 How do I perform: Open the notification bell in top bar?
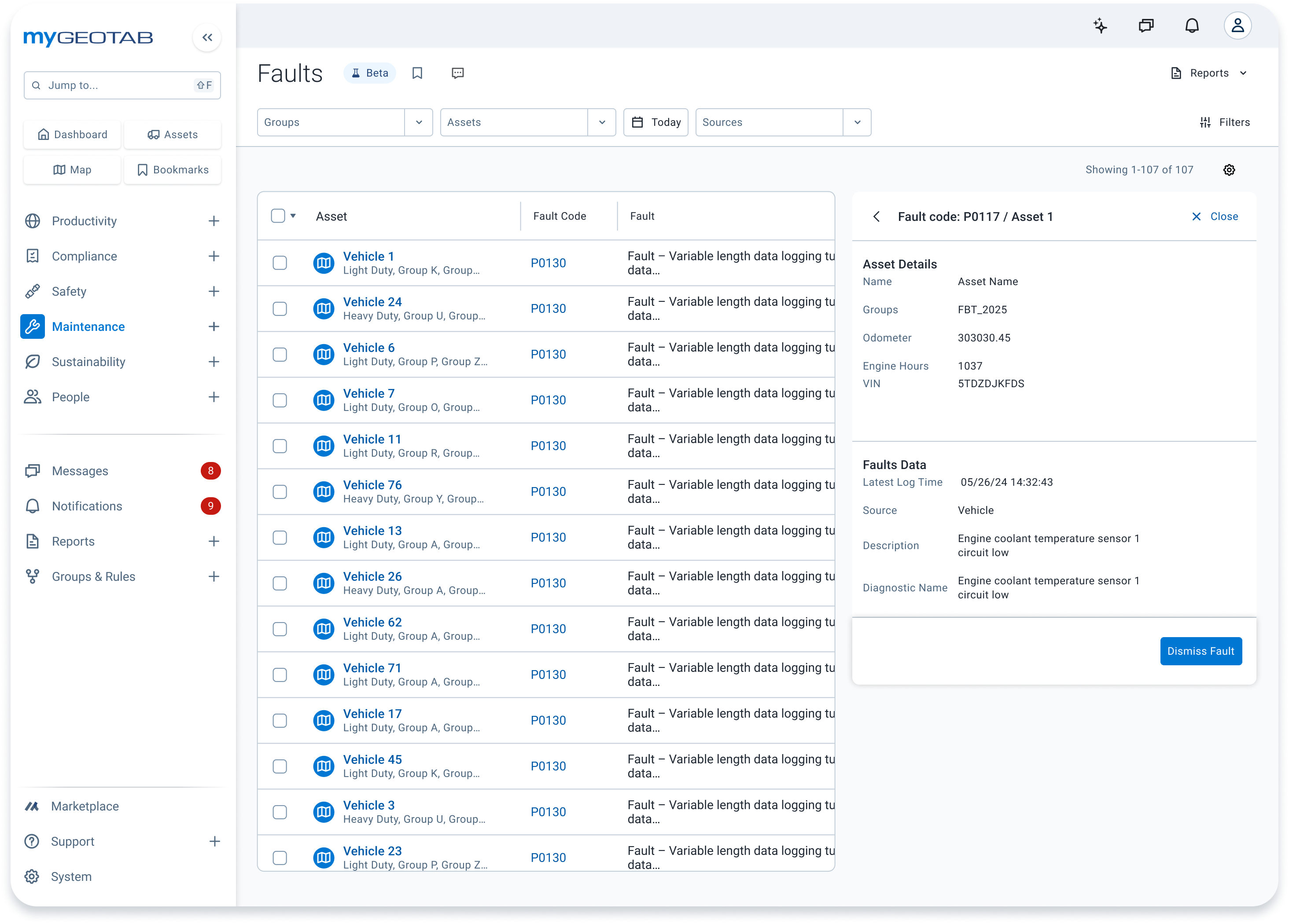coord(1192,26)
